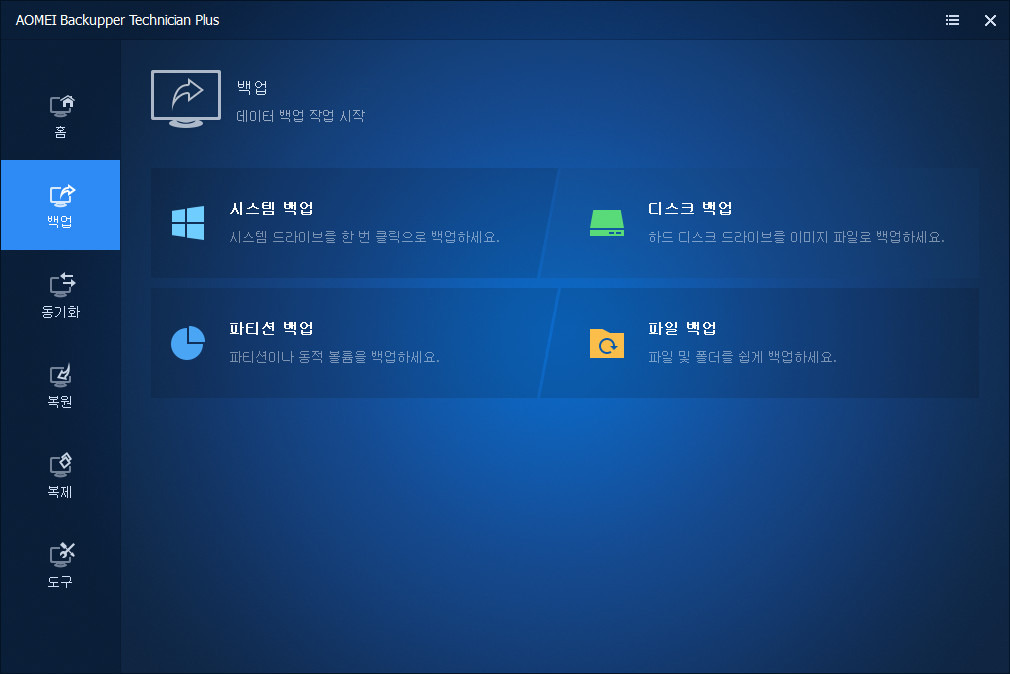Click the yellow folder icon for 파일 백업
1010x674 pixels.
tap(607, 343)
